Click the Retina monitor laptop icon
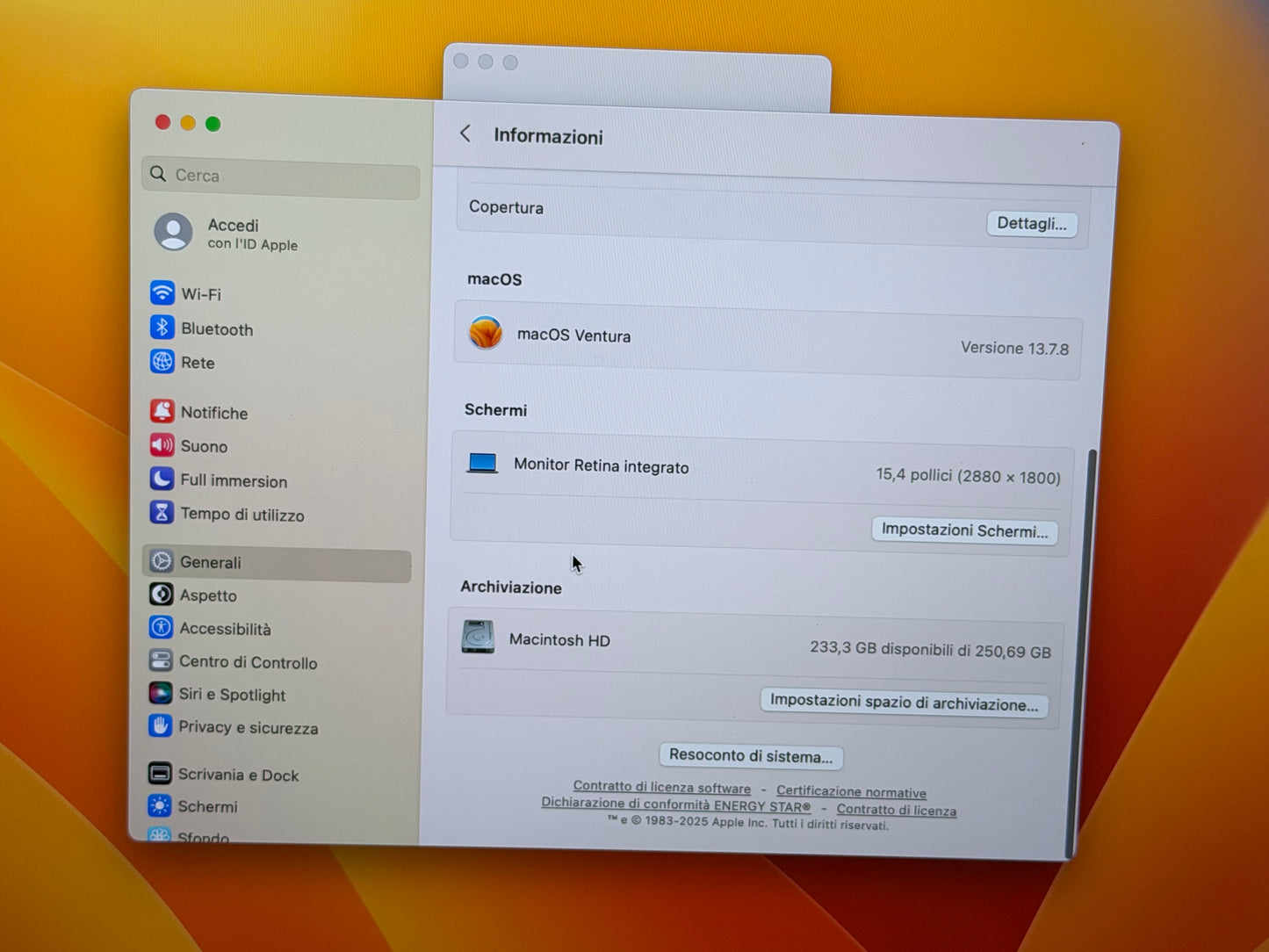 pyautogui.click(x=482, y=463)
